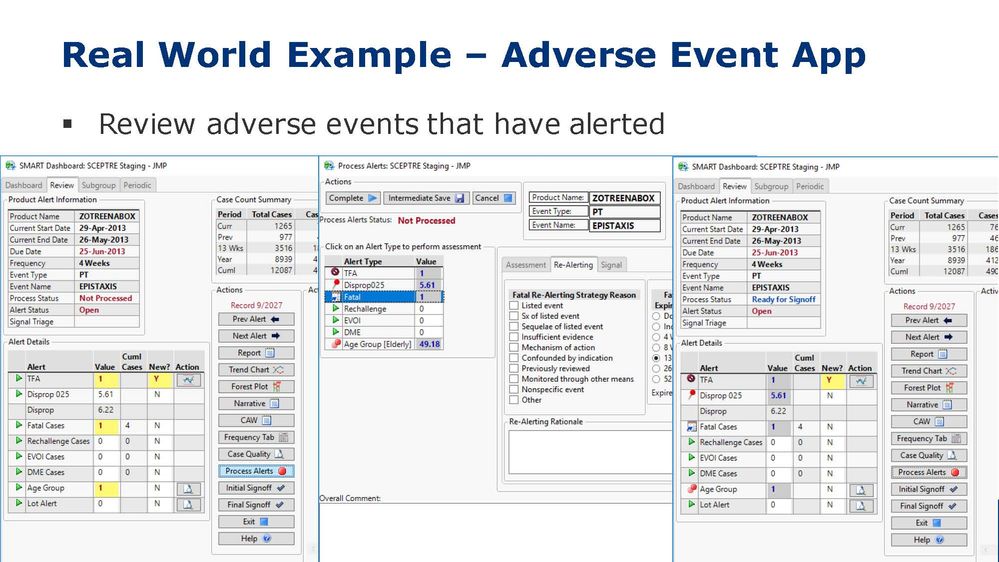This screenshot has width=999, height=562.
Task: Enable Monitored through other means checkbox
Action: pyautogui.click(x=514, y=379)
